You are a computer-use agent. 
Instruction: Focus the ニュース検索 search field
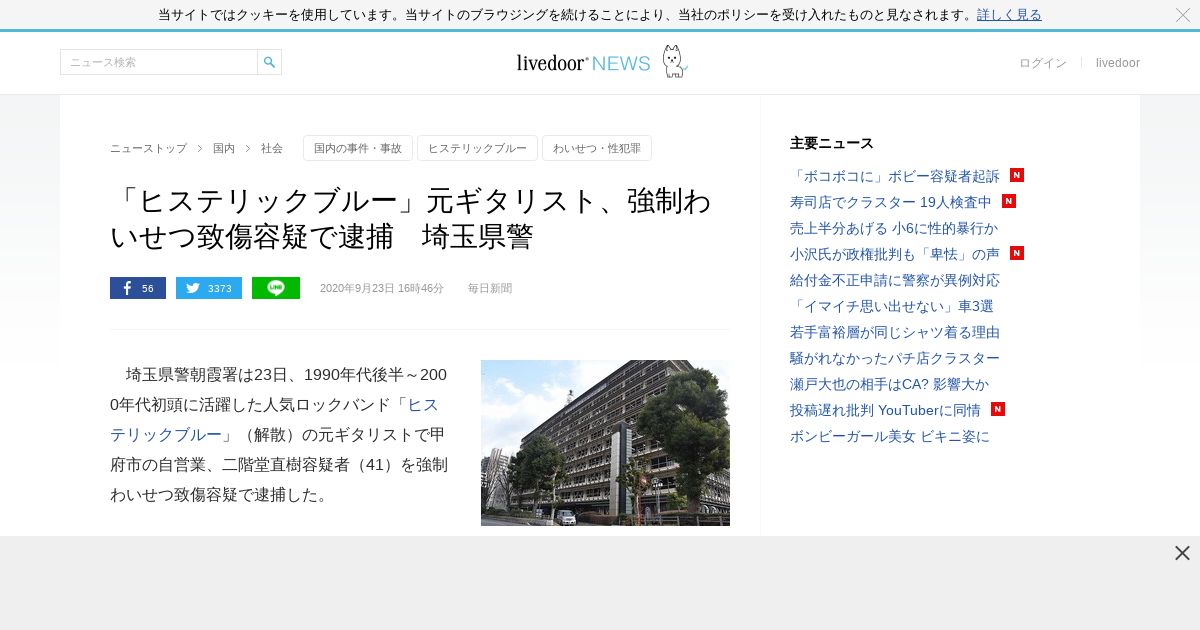tap(159, 62)
